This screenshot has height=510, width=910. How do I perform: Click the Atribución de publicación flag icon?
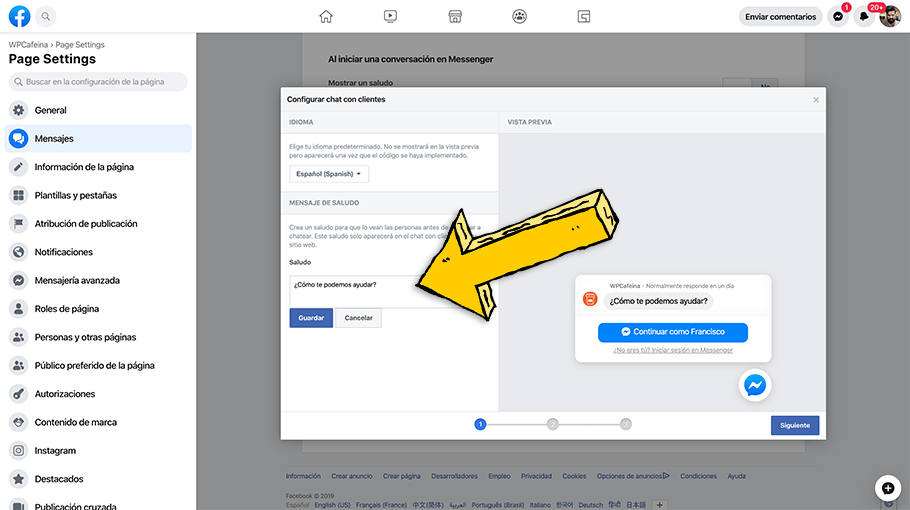click(x=19, y=224)
